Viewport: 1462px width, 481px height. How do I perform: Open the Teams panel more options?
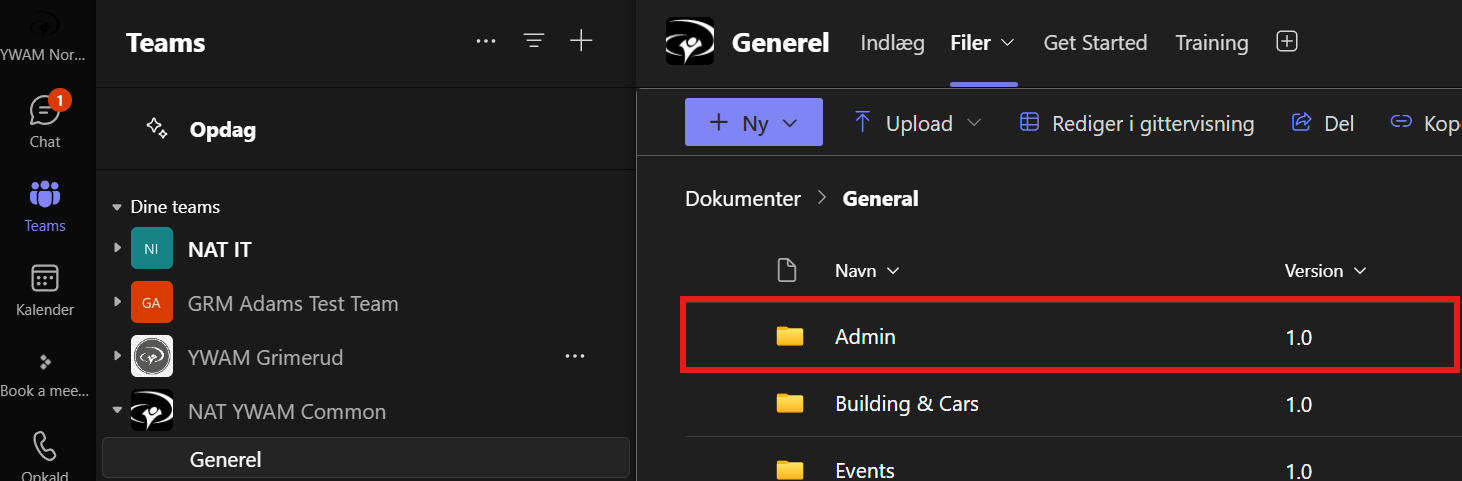(x=486, y=41)
